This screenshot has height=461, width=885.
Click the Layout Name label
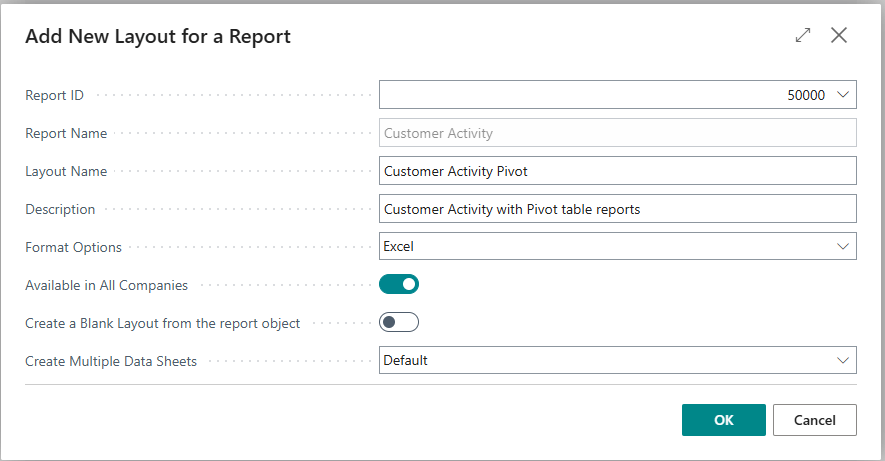66,171
